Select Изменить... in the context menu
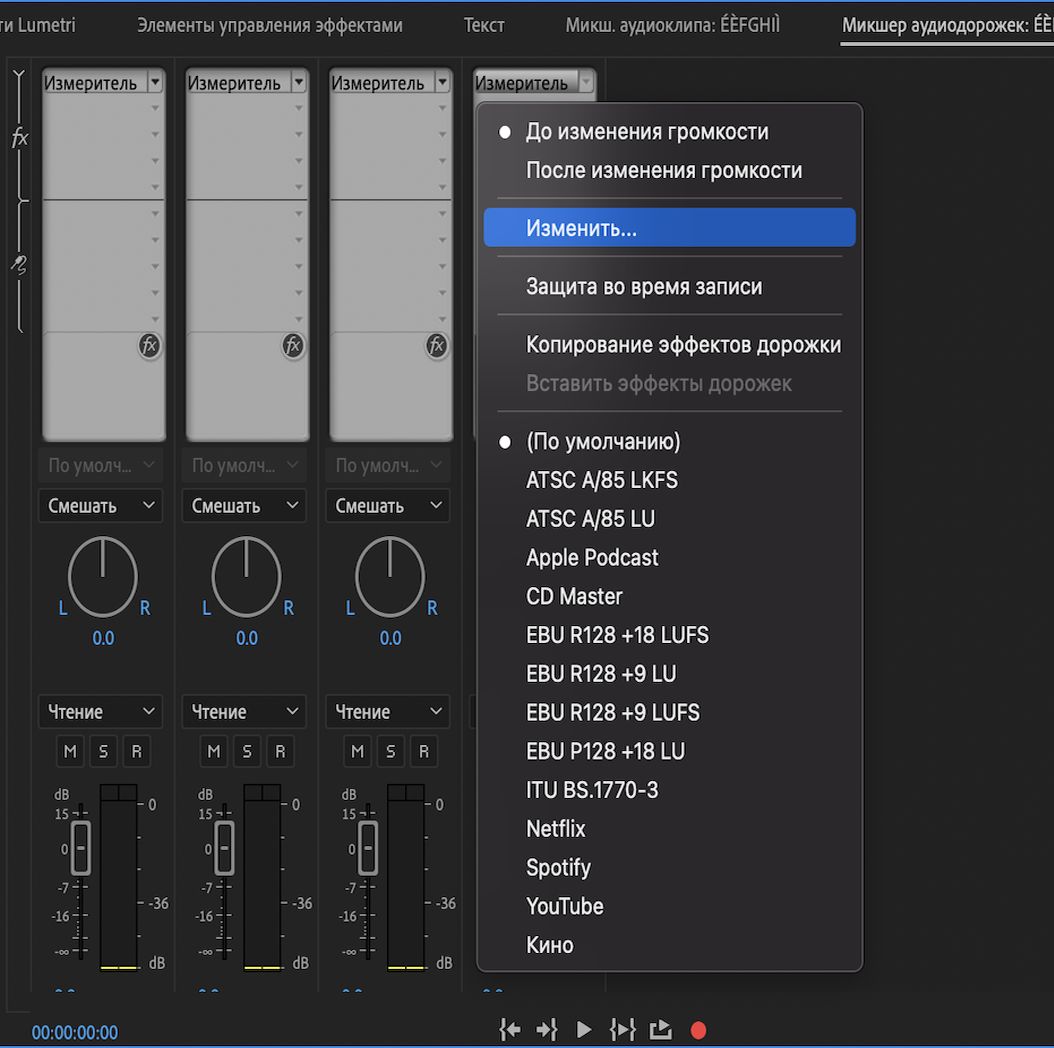1054x1048 pixels. point(669,228)
